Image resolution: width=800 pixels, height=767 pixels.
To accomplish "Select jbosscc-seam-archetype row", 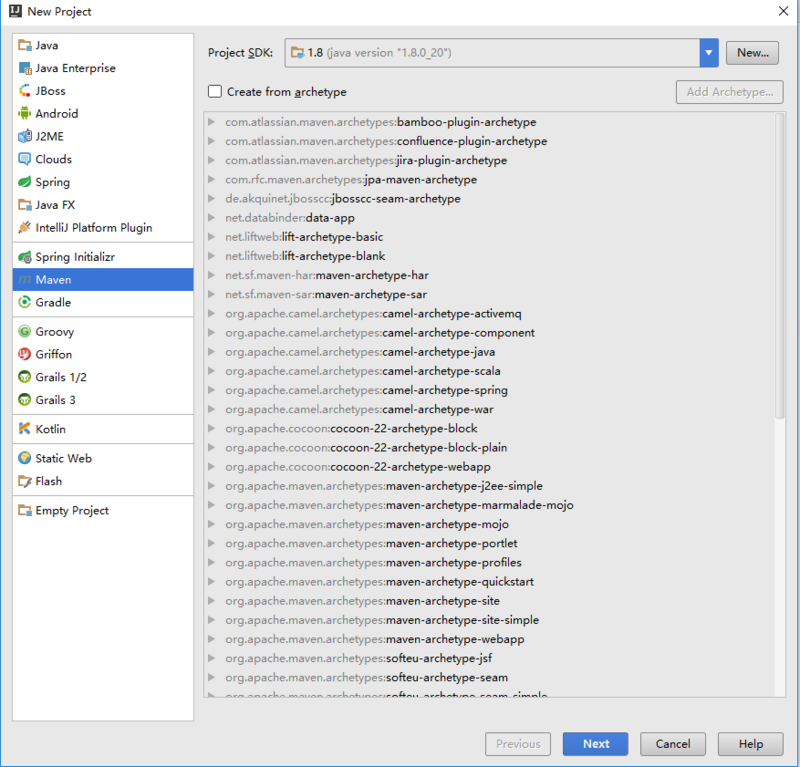I will 489,199.
